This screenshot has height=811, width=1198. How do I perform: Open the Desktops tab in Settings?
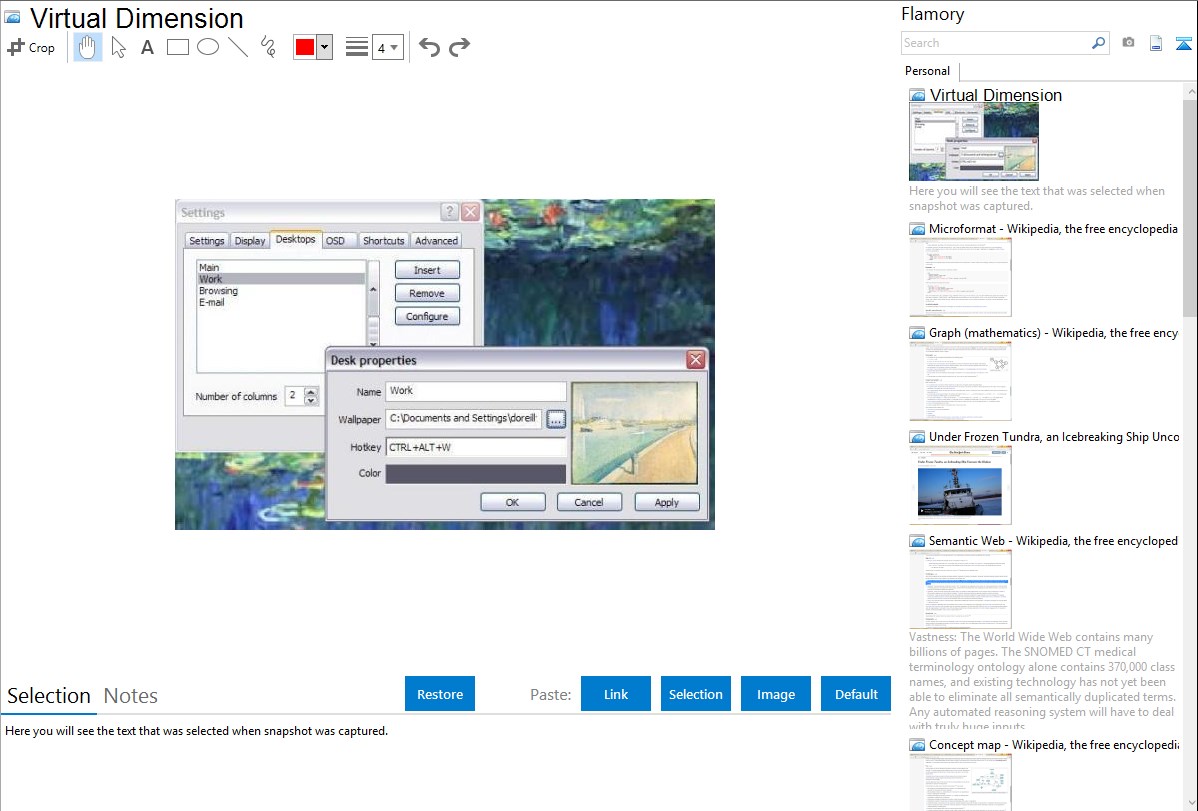click(295, 239)
